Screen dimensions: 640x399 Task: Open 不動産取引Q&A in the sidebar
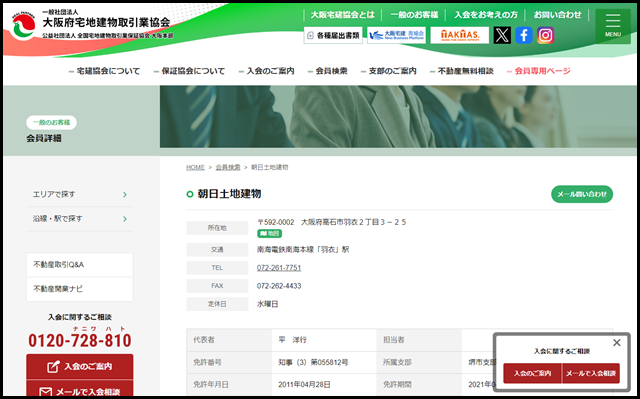click(80, 265)
